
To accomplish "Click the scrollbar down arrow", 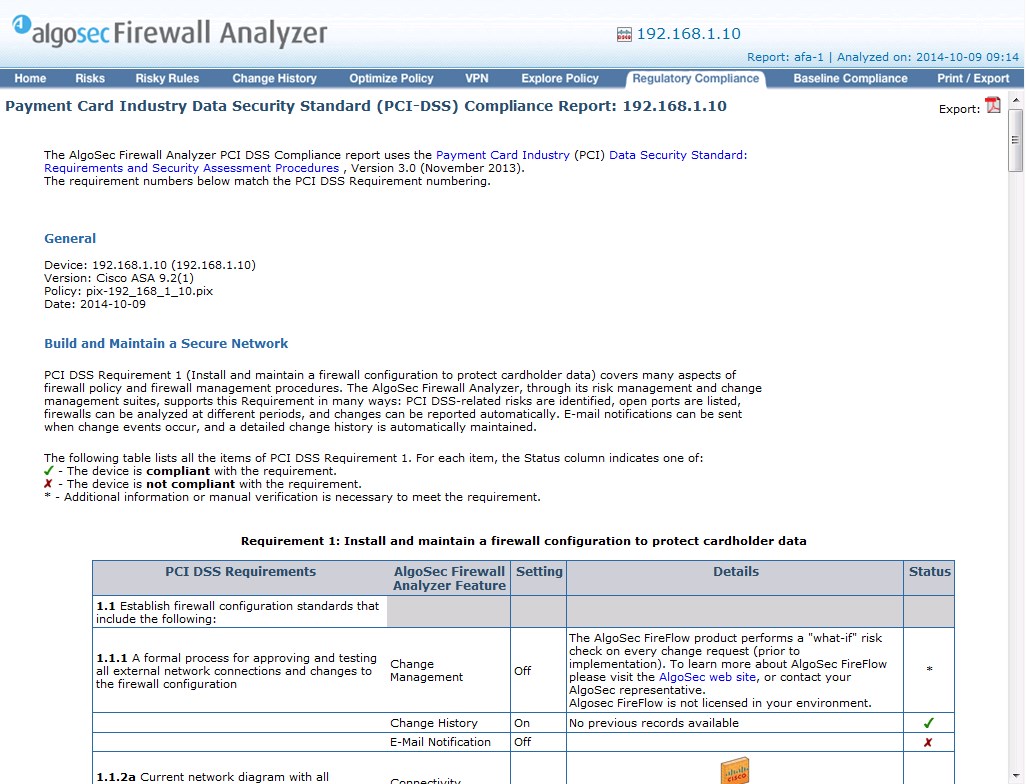I will [x=1016, y=776].
